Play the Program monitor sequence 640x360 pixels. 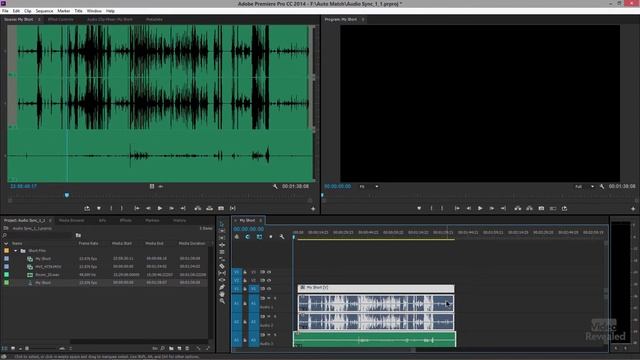click(480, 208)
